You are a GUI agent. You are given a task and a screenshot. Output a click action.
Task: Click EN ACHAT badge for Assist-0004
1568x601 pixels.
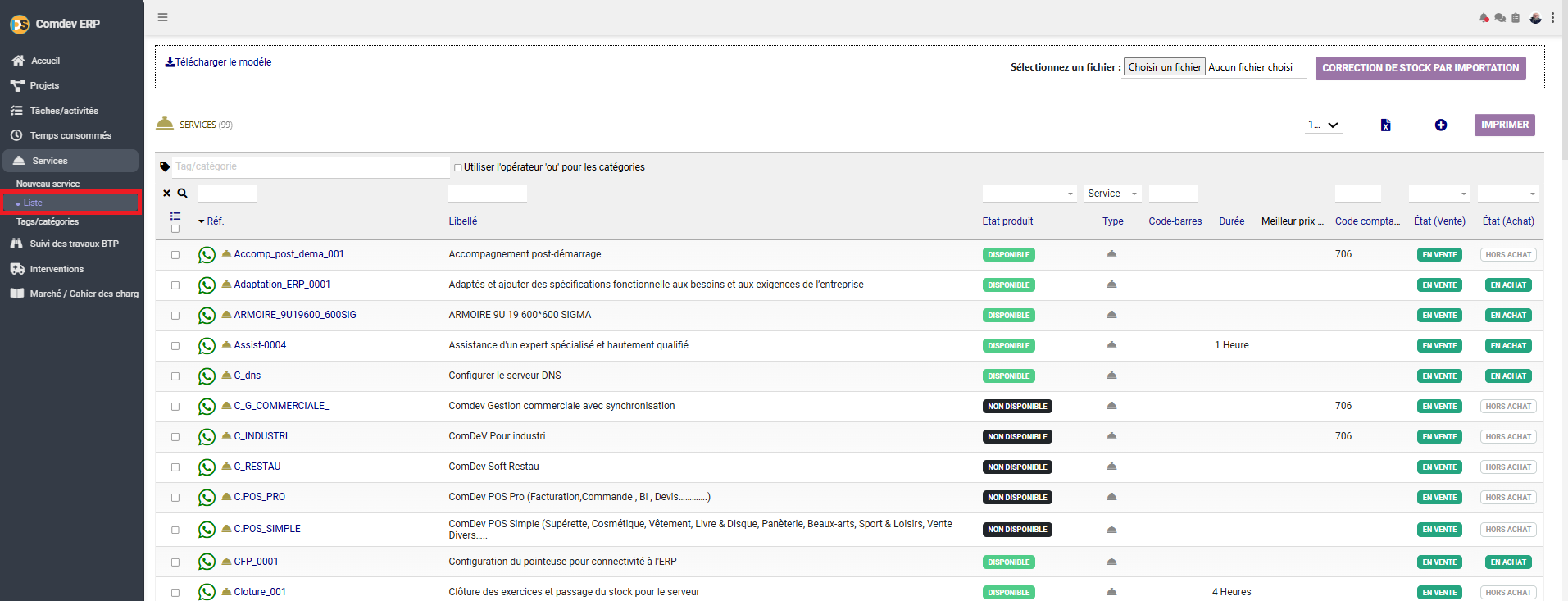[x=1508, y=346]
